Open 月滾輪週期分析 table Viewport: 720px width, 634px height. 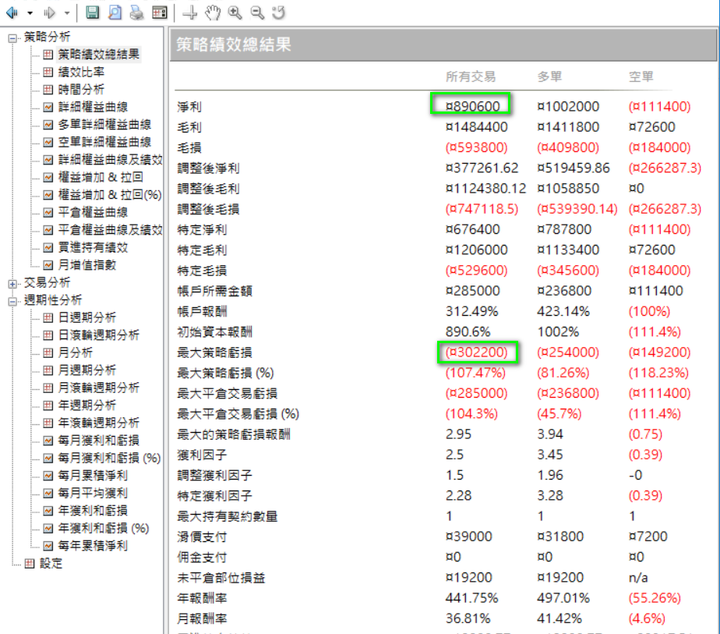click(99, 387)
